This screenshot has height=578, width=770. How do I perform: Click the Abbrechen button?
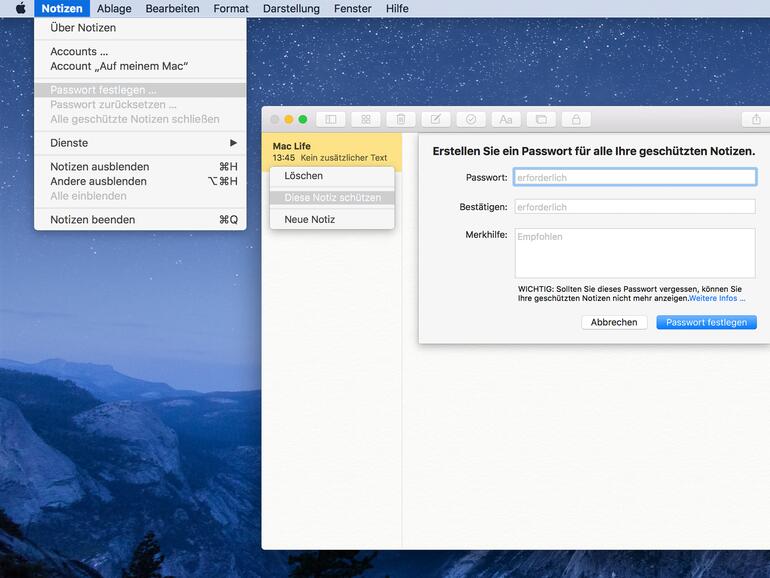click(x=614, y=322)
